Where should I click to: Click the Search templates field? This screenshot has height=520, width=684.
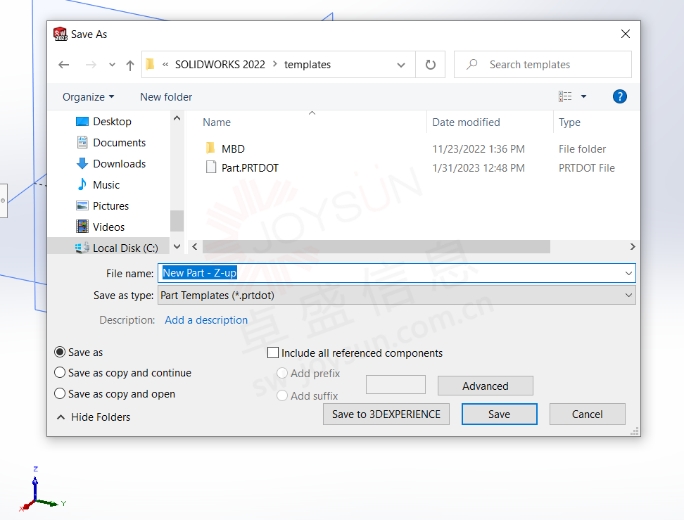tap(543, 65)
